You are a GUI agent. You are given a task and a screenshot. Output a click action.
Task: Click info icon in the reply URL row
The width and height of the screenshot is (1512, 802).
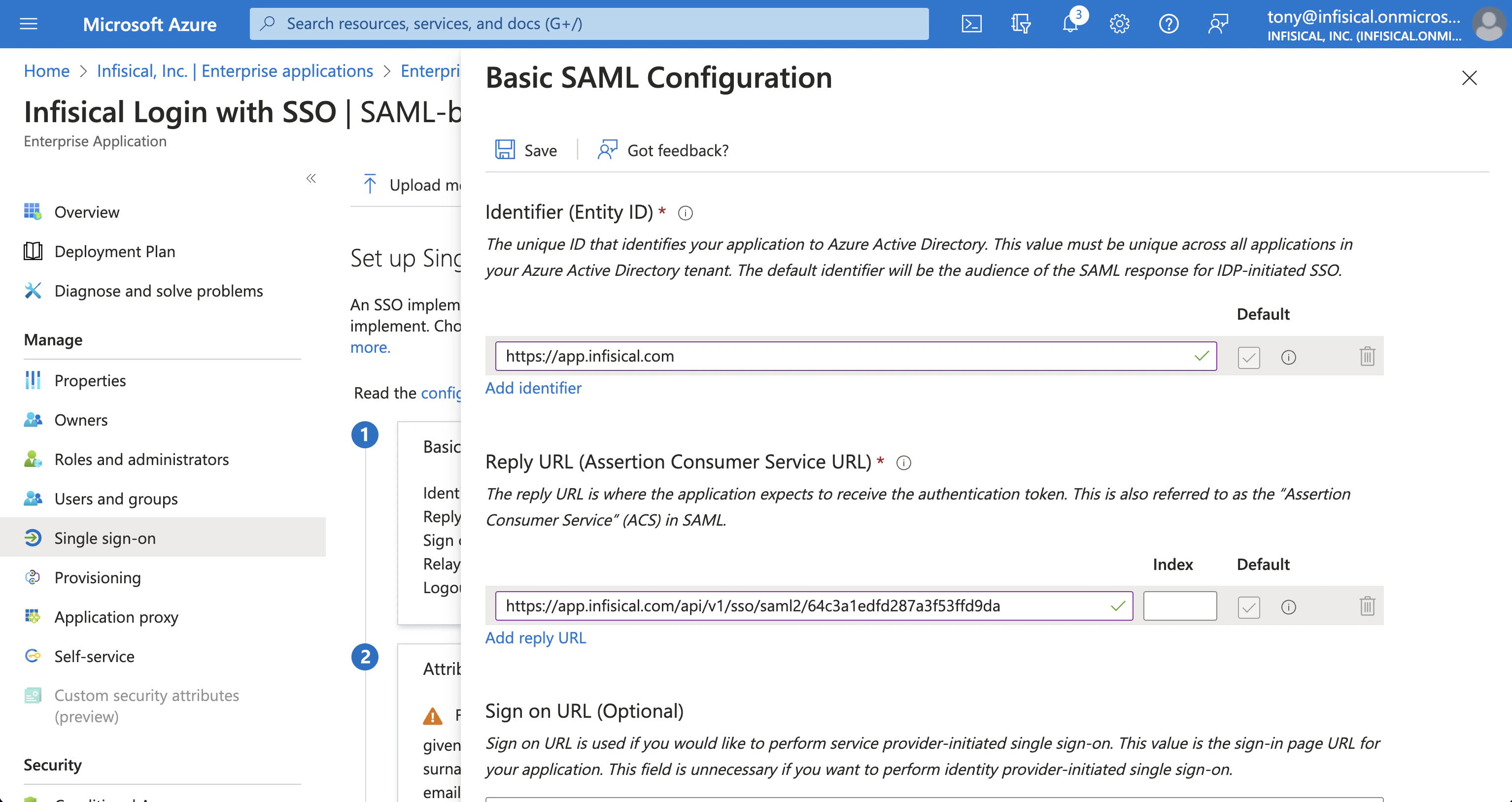[1288, 606]
